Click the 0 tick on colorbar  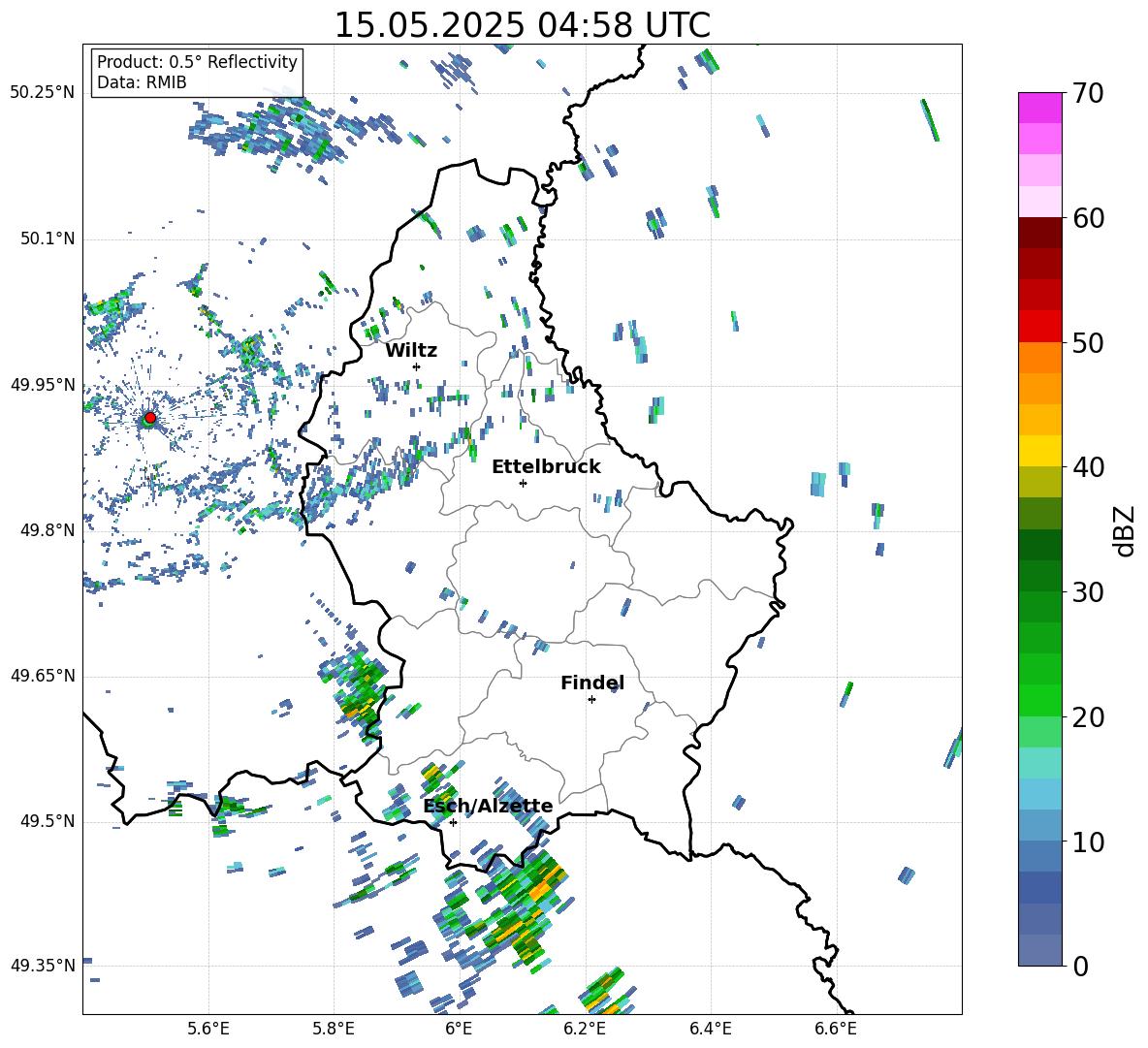pos(1080,966)
